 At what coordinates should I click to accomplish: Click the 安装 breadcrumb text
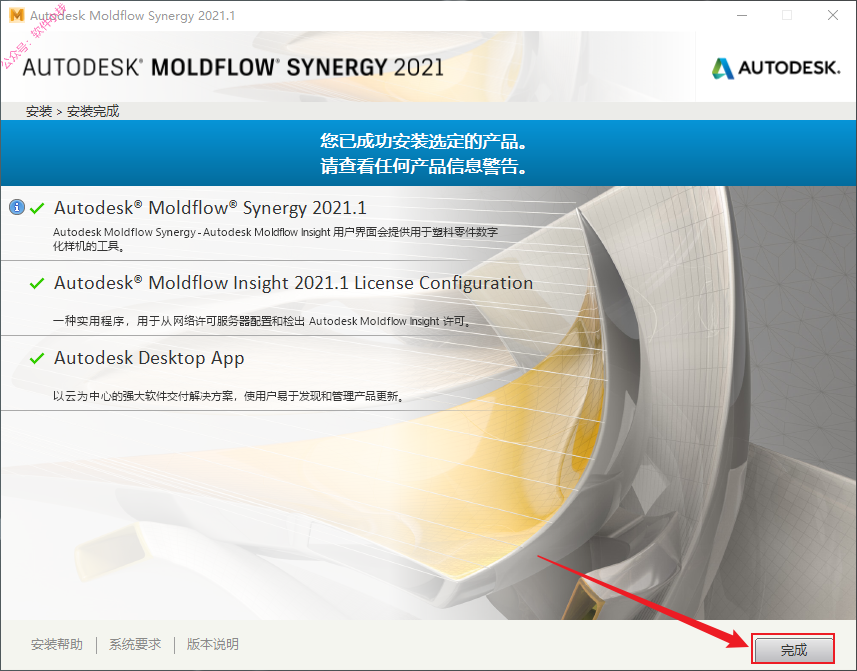39,111
